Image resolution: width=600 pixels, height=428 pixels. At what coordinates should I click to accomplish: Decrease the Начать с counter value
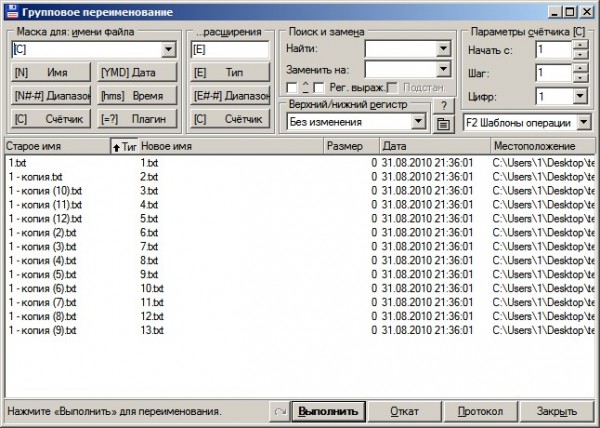[580, 54]
